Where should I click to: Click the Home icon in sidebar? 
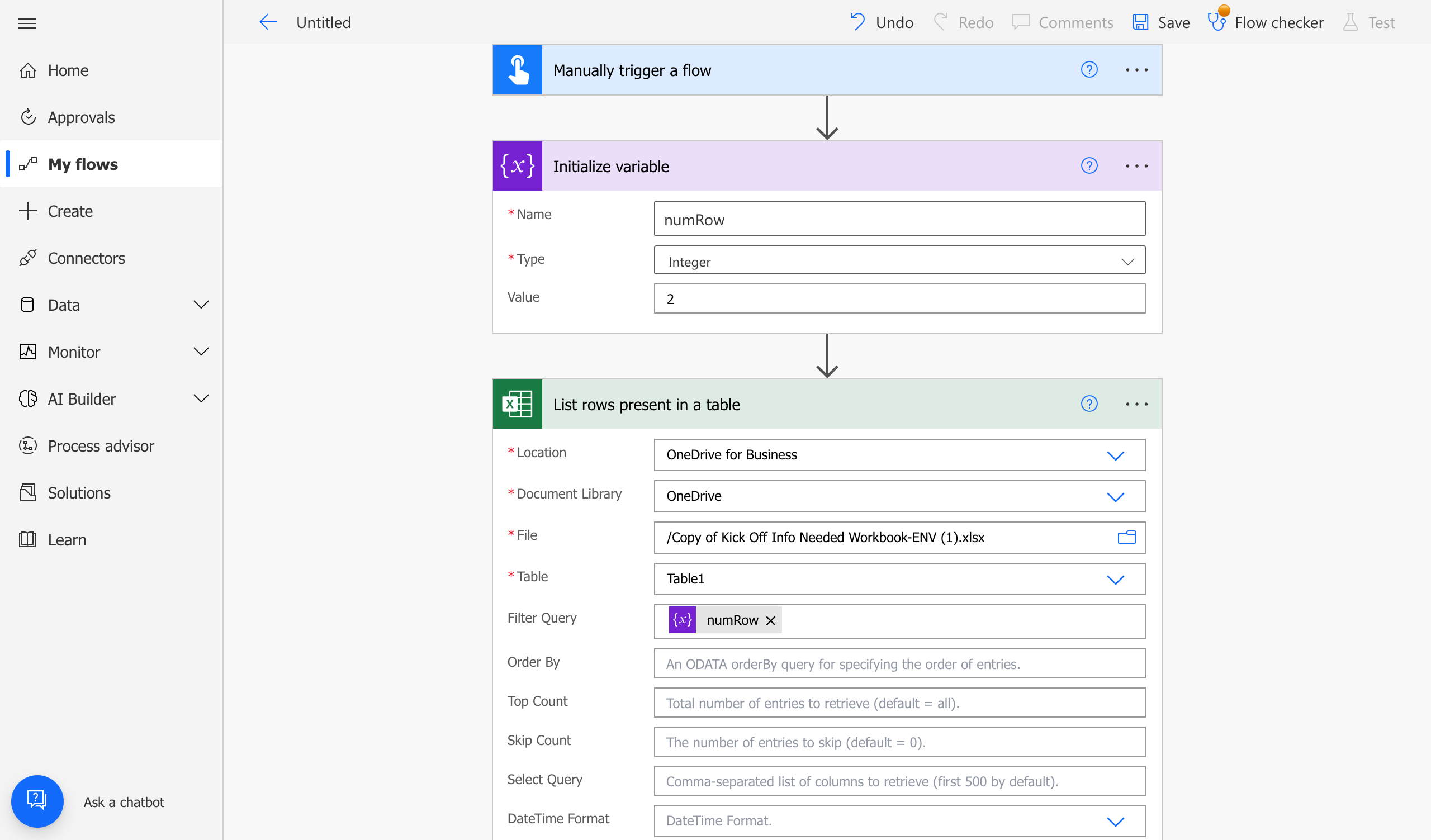coord(28,70)
